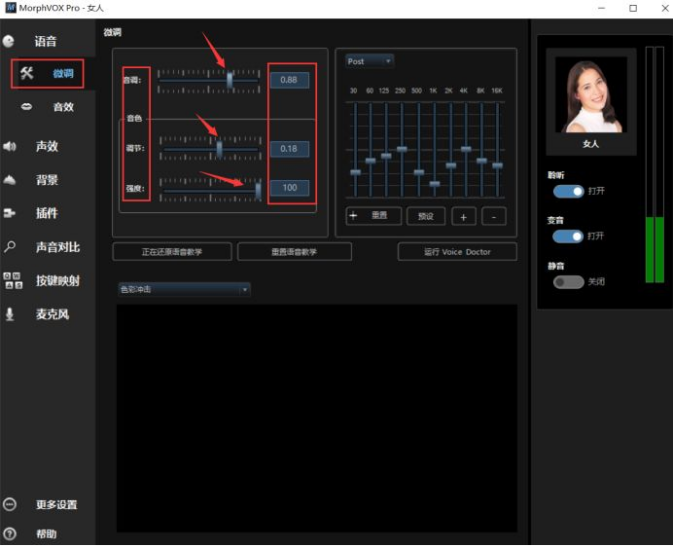Viewport: 674px width, 546px height.
Task: Click the minus button in the equalizer
Action: pyautogui.click(x=493, y=216)
